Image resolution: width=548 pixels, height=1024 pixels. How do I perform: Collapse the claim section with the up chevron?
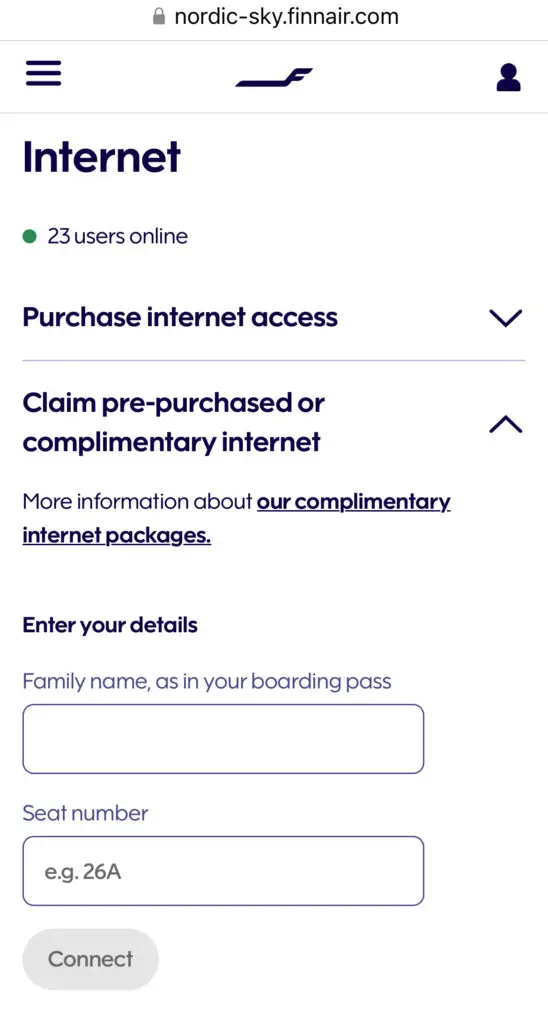[506, 425]
